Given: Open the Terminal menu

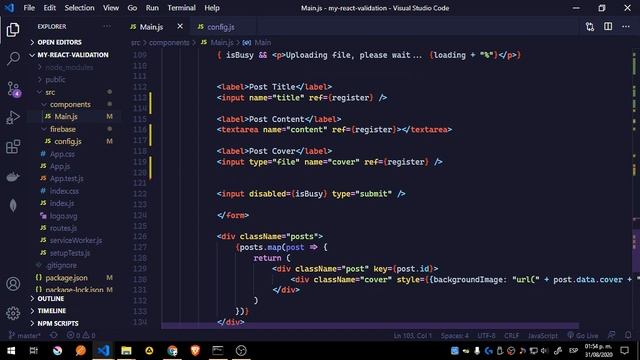Looking at the screenshot, I should pos(181,8).
